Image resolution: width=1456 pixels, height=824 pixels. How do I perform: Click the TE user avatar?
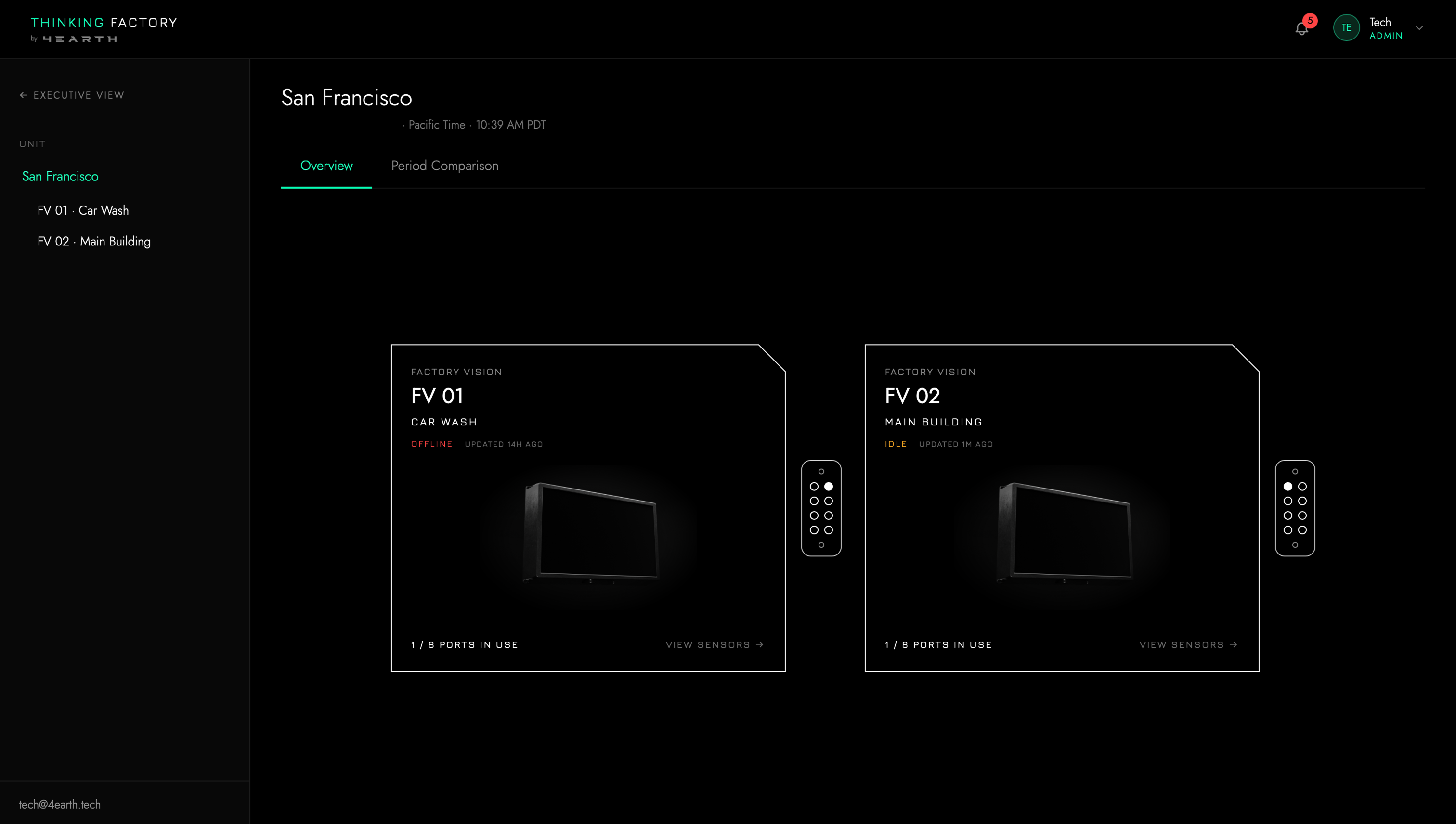pyautogui.click(x=1346, y=28)
